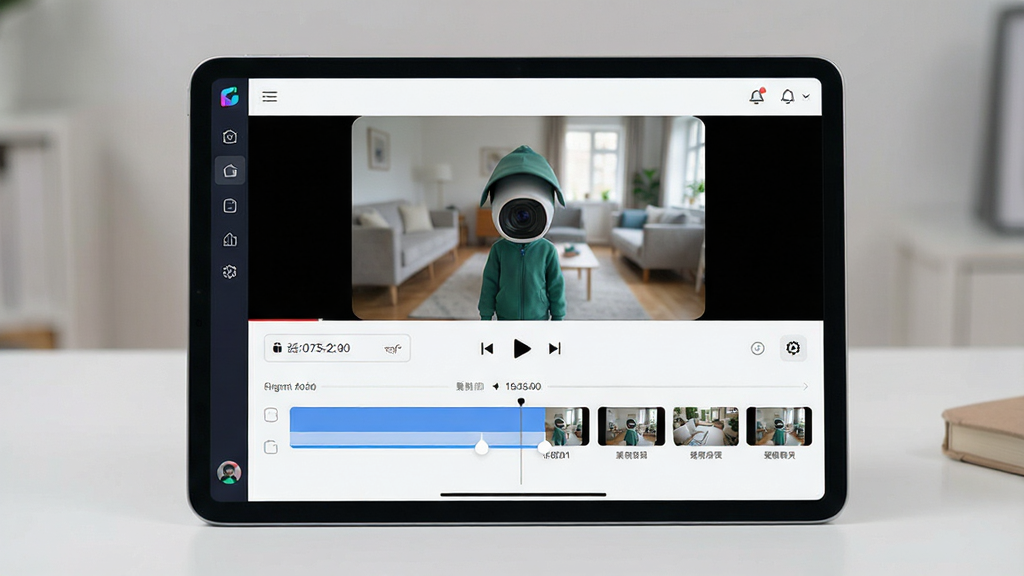Toggle the lower track checkbox left of the timeline
The width and height of the screenshot is (1024, 576).
271,447
